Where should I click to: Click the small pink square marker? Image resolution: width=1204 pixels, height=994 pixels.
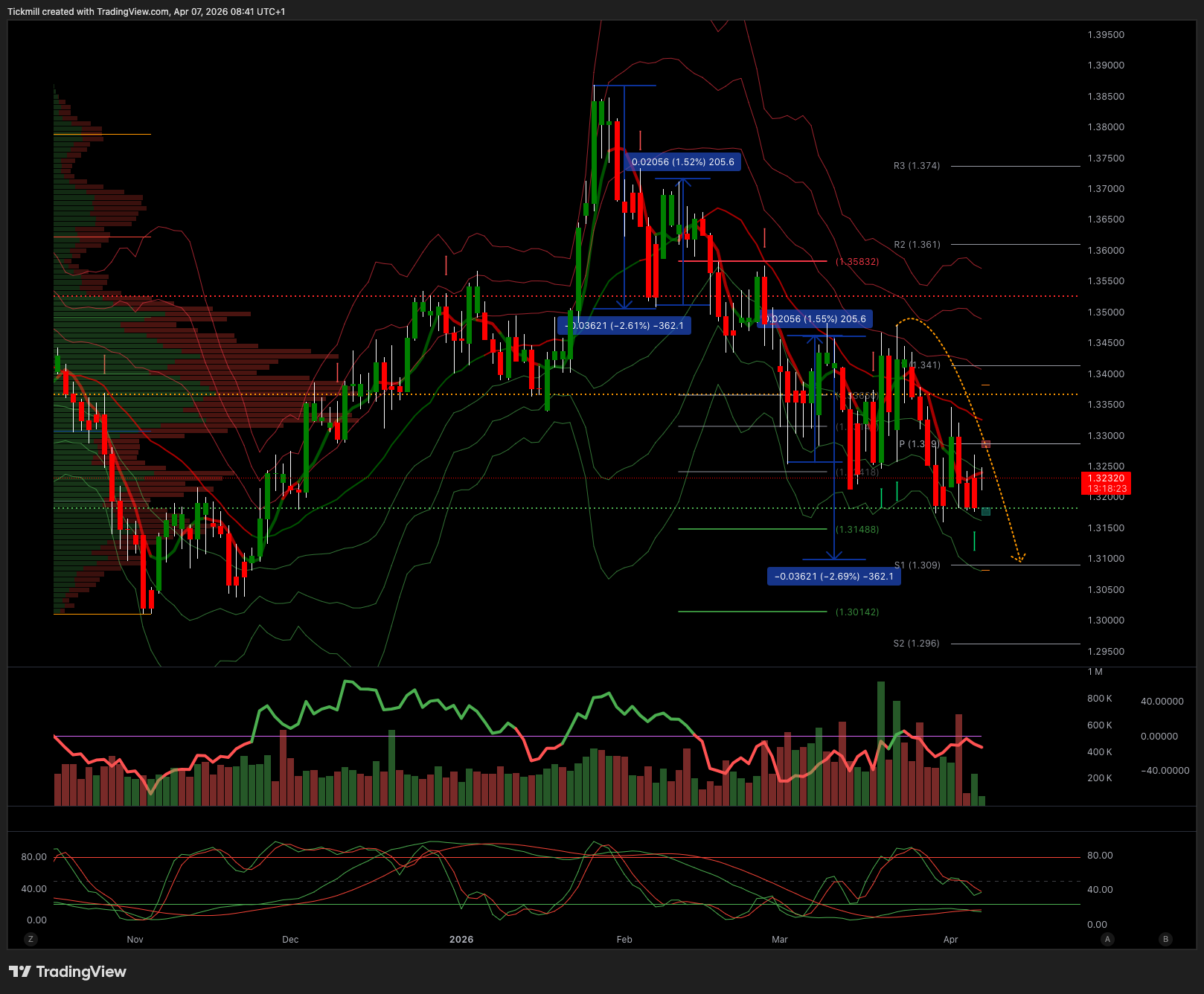pos(986,444)
